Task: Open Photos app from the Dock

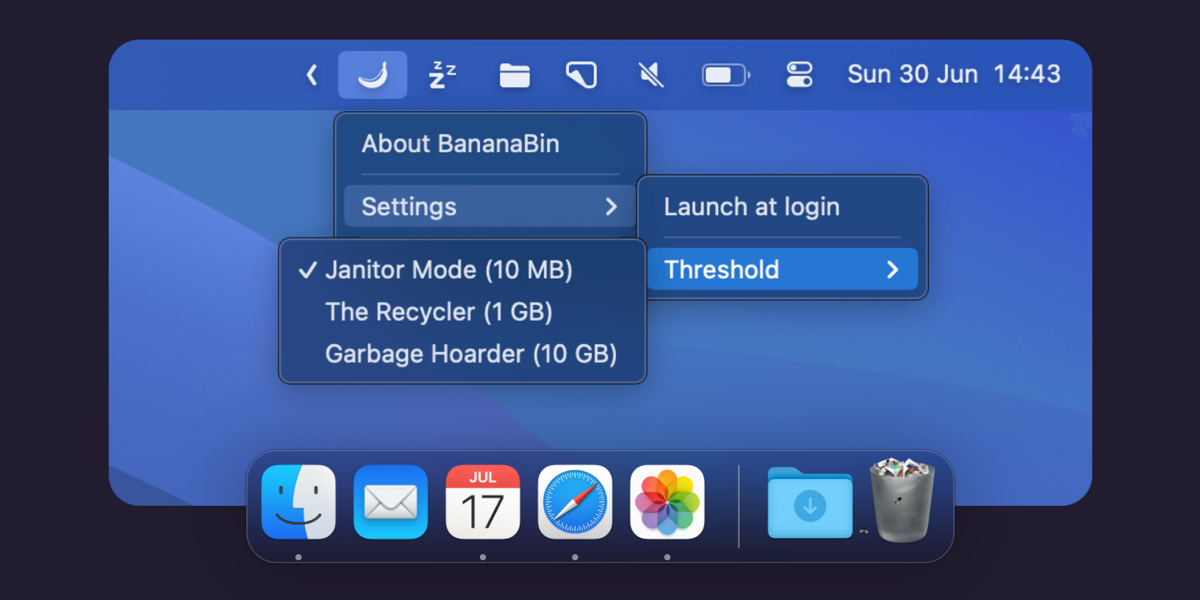Action: tap(667, 502)
